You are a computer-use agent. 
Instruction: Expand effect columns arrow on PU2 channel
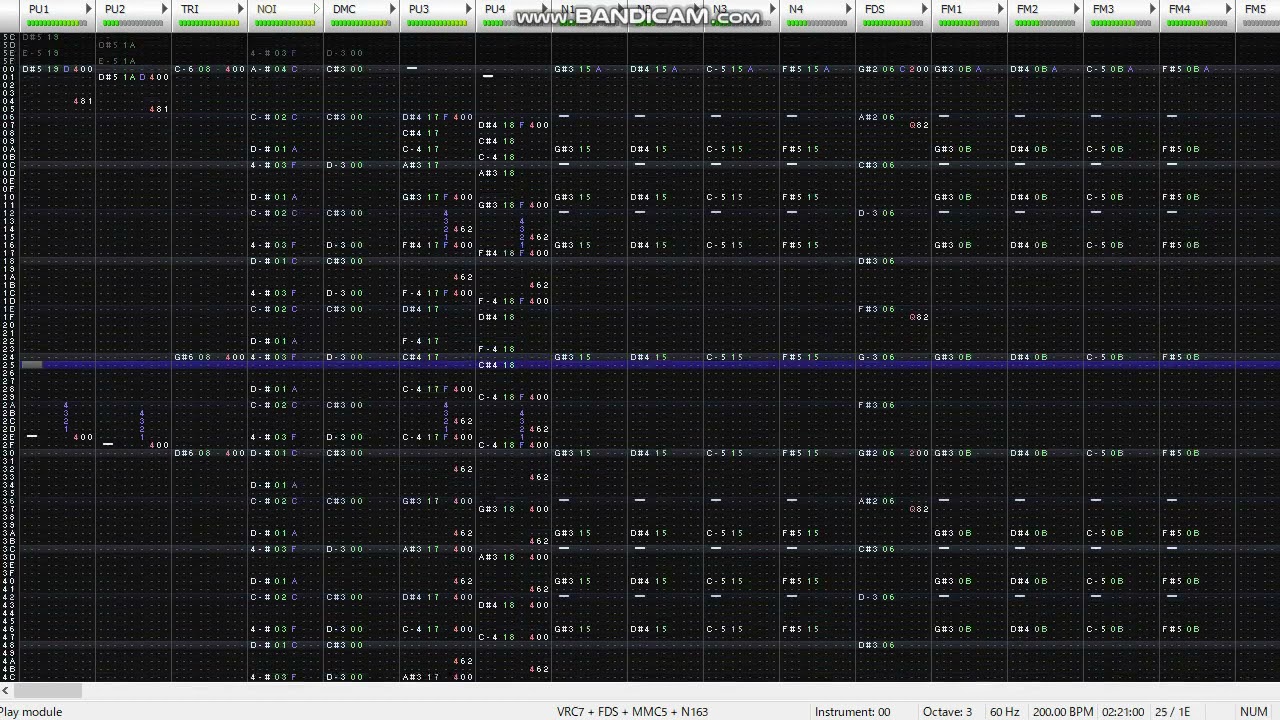165,9
